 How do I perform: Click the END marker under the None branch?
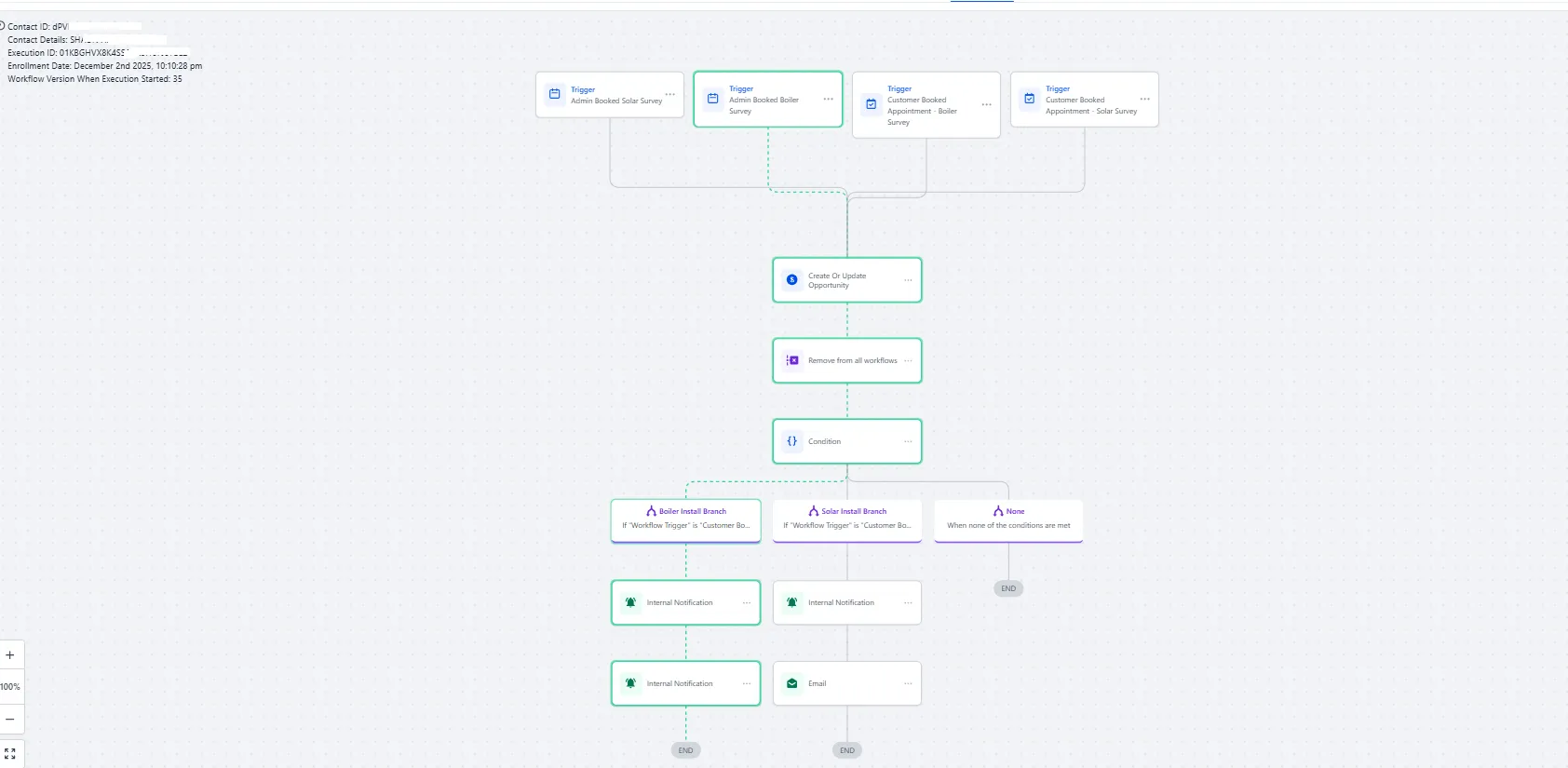(x=1008, y=588)
